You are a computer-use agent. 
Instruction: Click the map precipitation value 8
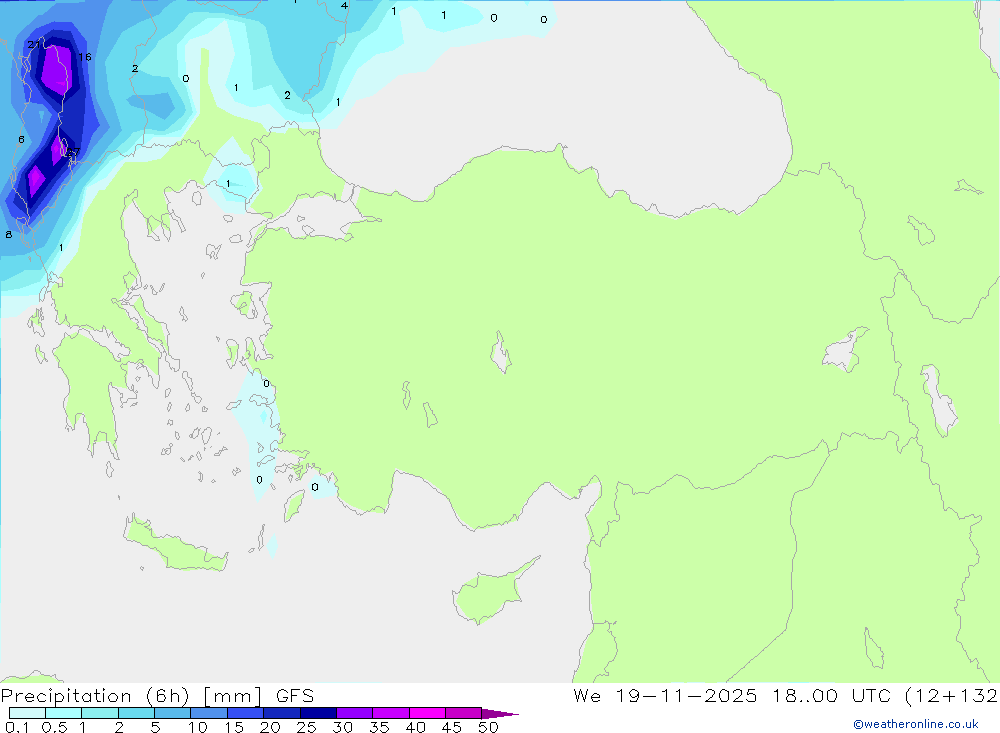coord(8,234)
